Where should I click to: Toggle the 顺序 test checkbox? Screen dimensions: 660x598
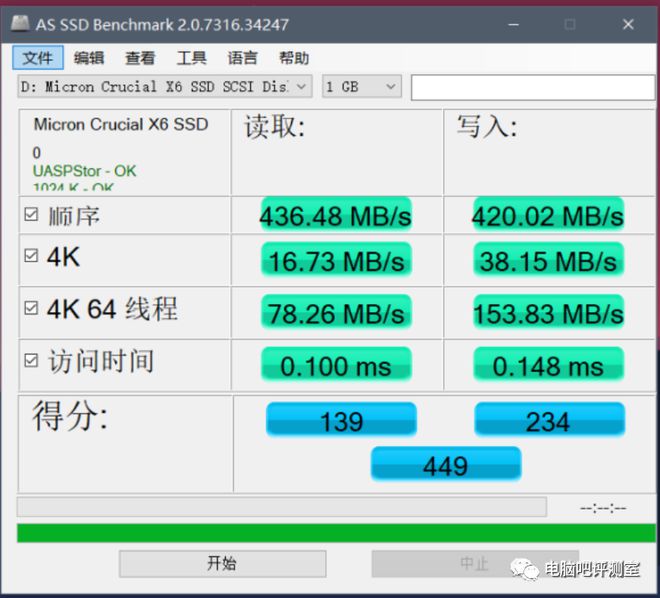click(31, 214)
